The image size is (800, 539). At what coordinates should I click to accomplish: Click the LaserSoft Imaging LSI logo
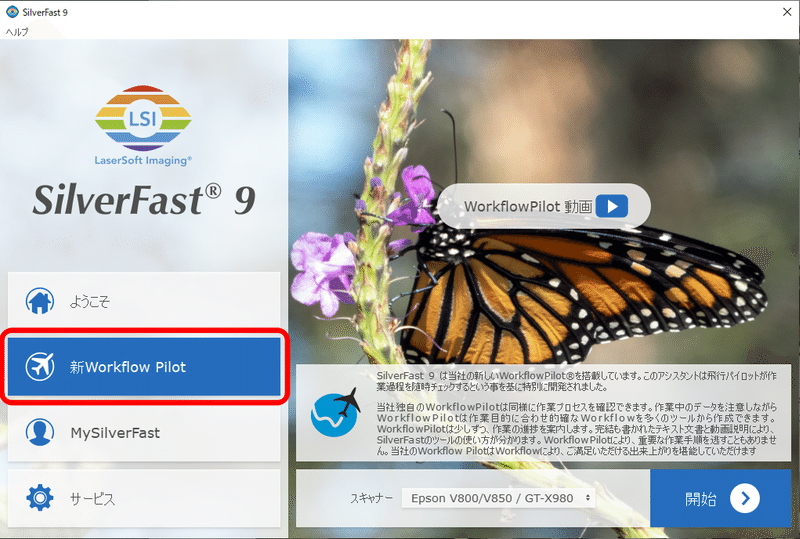(x=143, y=126)
